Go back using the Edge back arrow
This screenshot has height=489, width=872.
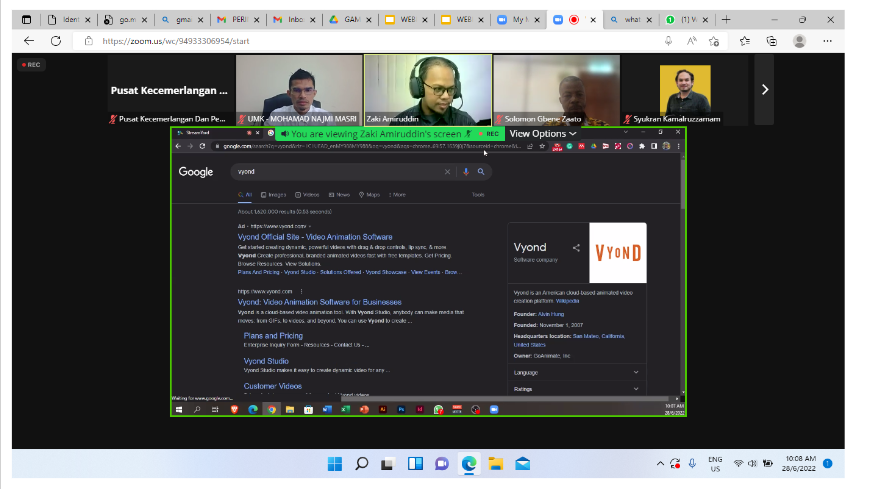(29, 41)
